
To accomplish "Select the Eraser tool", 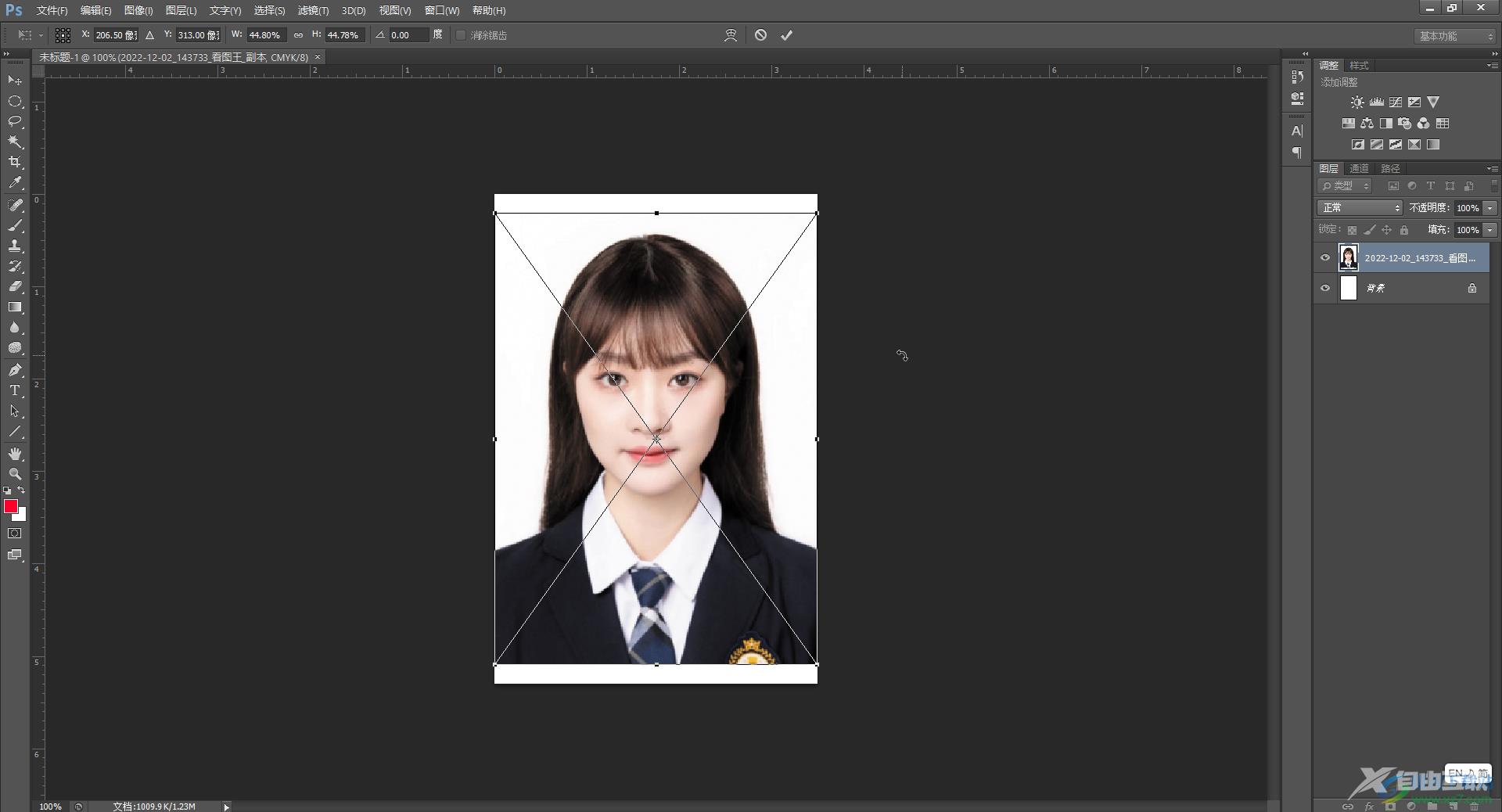I will point(15,286).
